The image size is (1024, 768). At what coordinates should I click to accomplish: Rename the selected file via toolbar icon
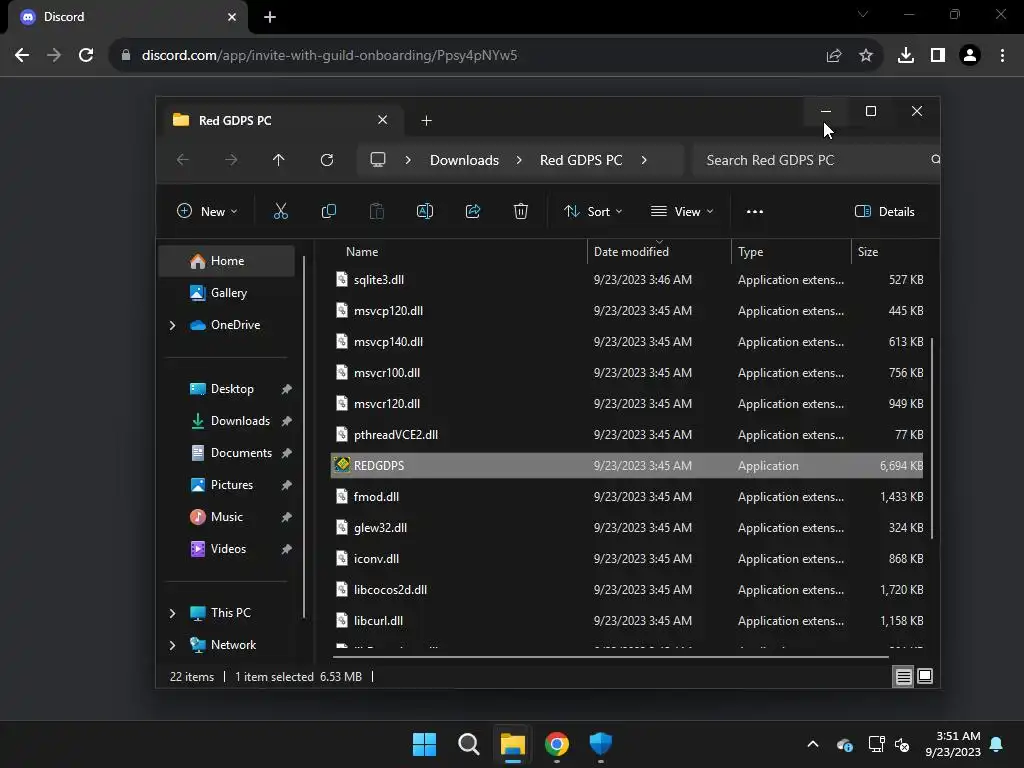tap(424, 211)
